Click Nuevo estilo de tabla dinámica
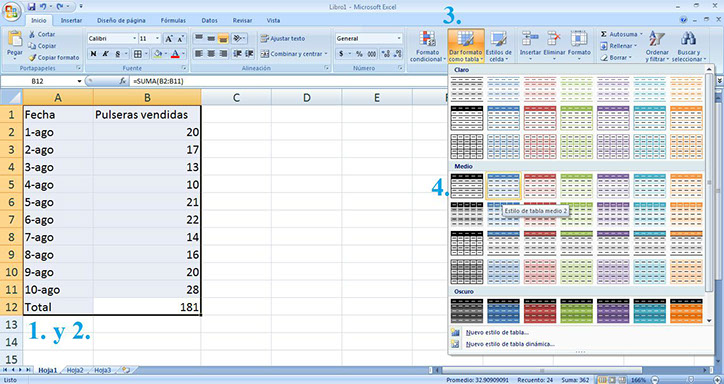This screenshot has height=384, width=724. pos(510,344)
